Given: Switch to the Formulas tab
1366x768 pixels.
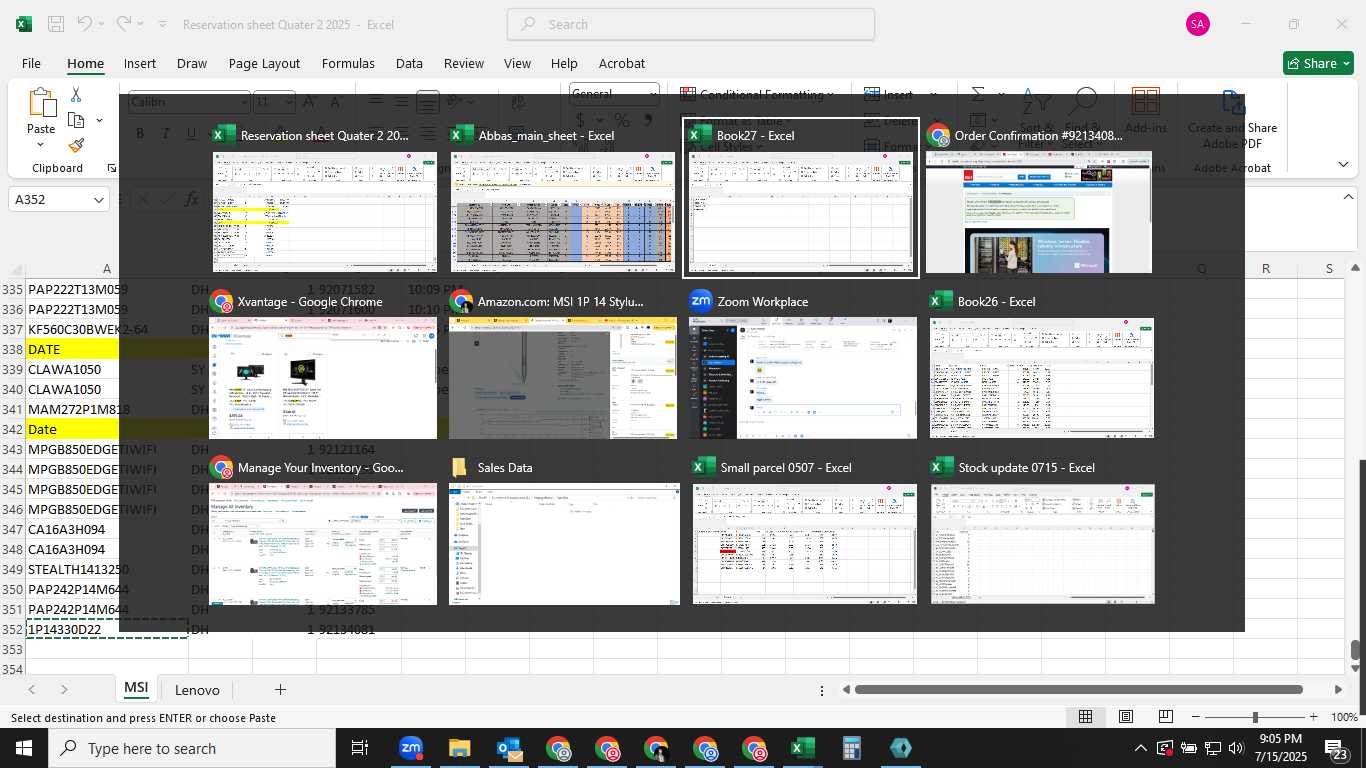Looking at the screenshot, I should [348, 63].
